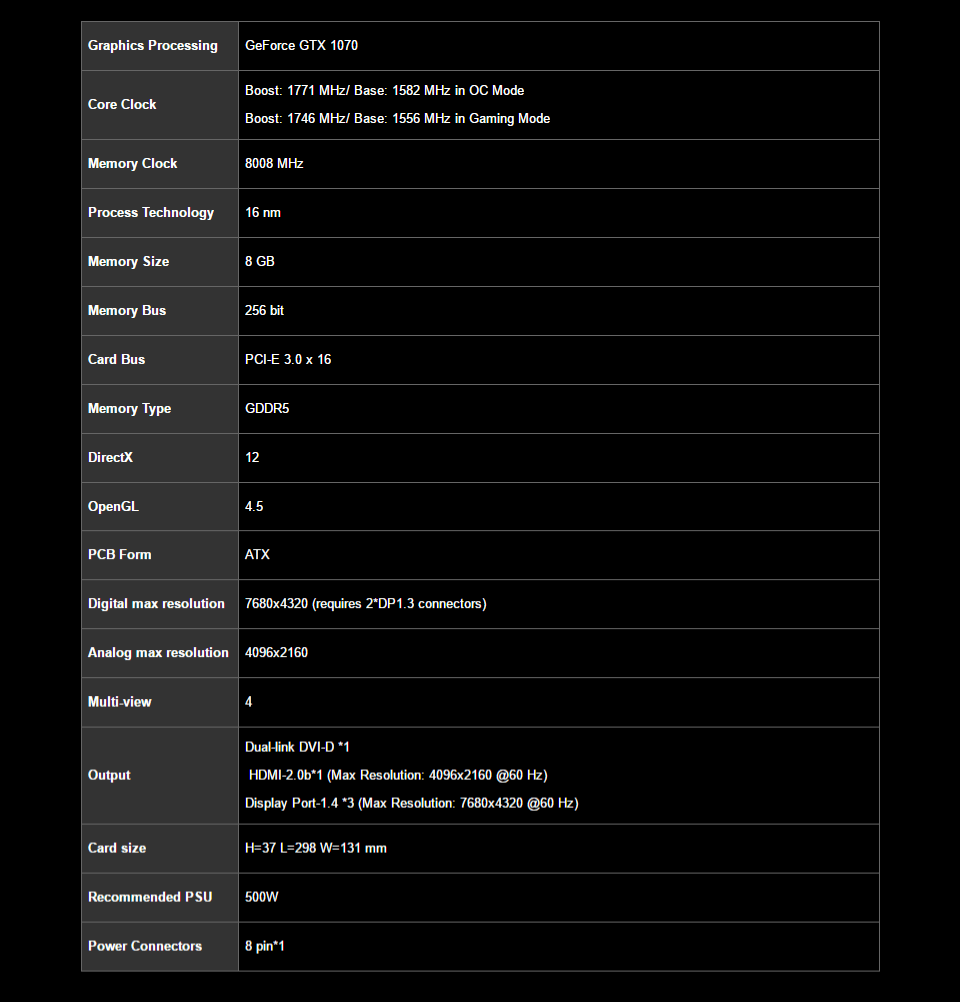Click the 8008 MHz memory clock value
This screenshot has height=1002, width=960.
[x=274, y=164]
